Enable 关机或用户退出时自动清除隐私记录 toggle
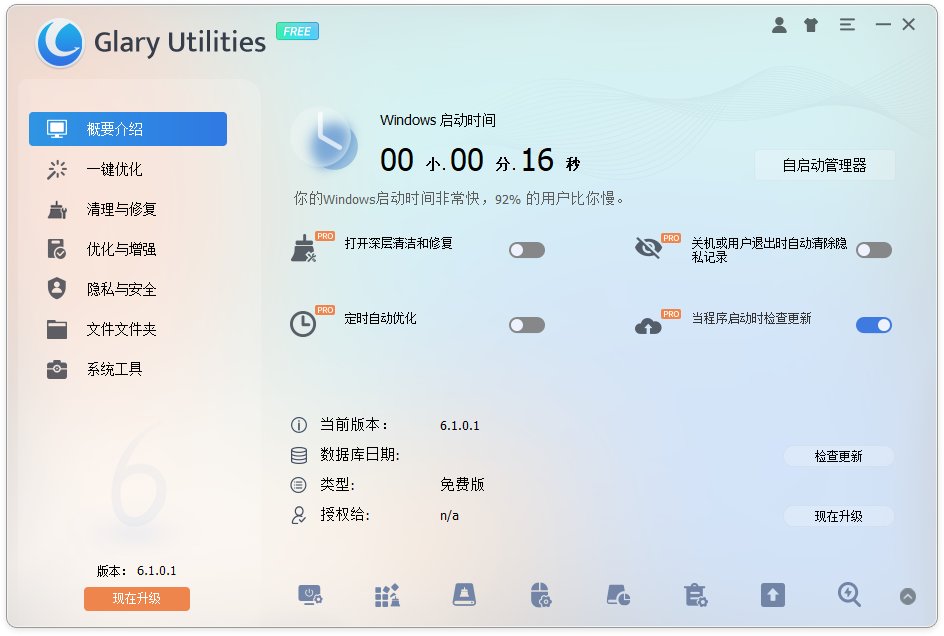 point(874,250)
